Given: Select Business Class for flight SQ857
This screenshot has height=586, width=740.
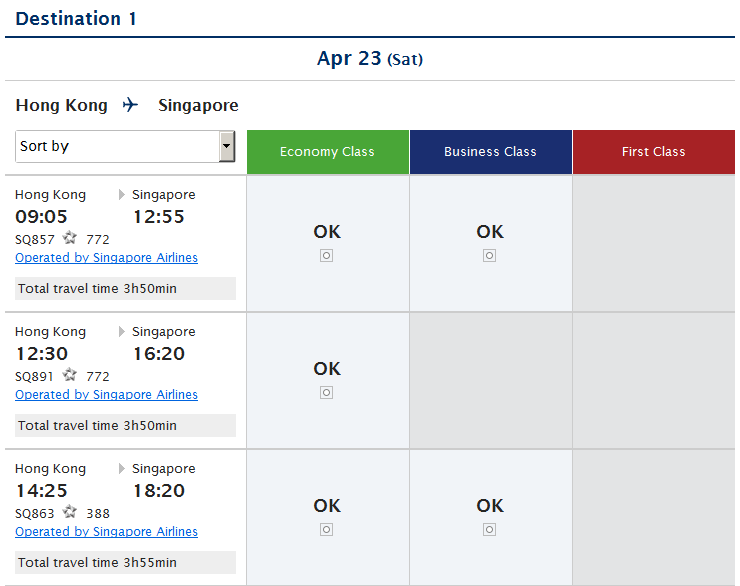Looking at the screenshot, I should tap(489, 255).
